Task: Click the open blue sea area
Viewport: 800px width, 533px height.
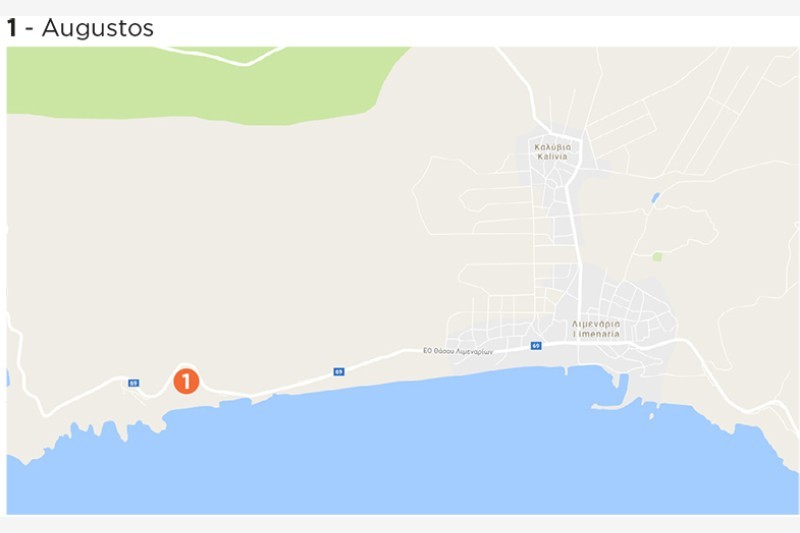Action: coord(408,454)
